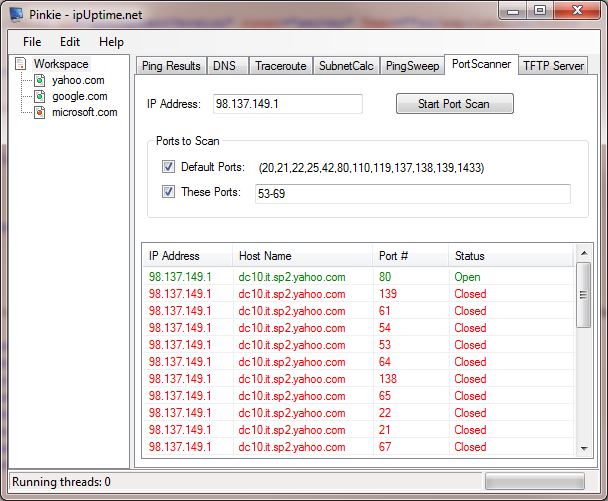
Task: Click the Workspace document icon
Action: click(x=21, y=64)
